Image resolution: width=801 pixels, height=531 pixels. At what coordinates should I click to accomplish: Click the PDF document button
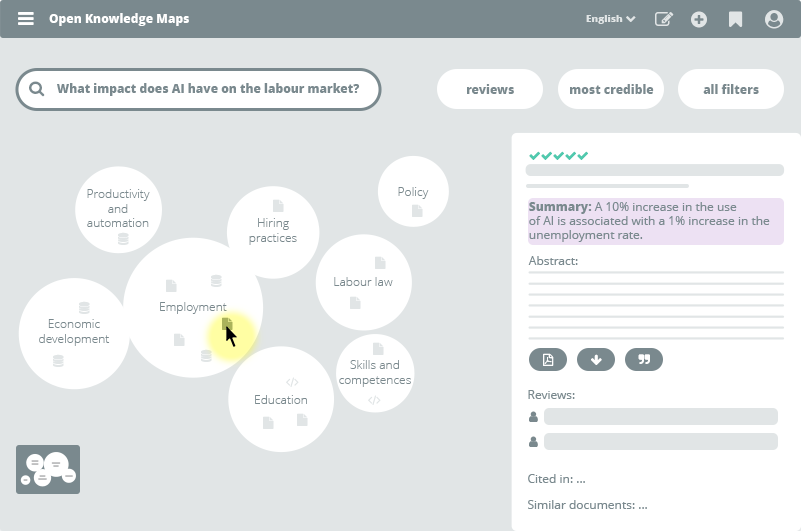tap(548, 359)
